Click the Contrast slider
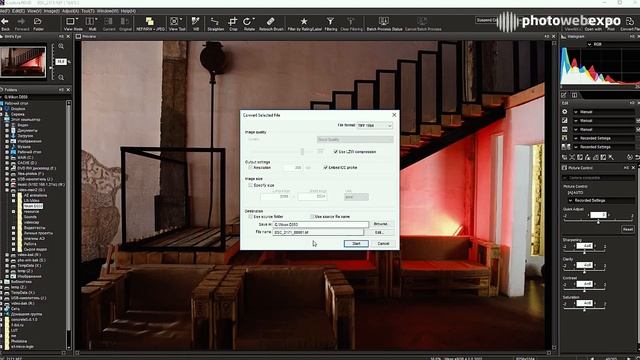This screenshot has width=640, height=360. click(584, 290)
